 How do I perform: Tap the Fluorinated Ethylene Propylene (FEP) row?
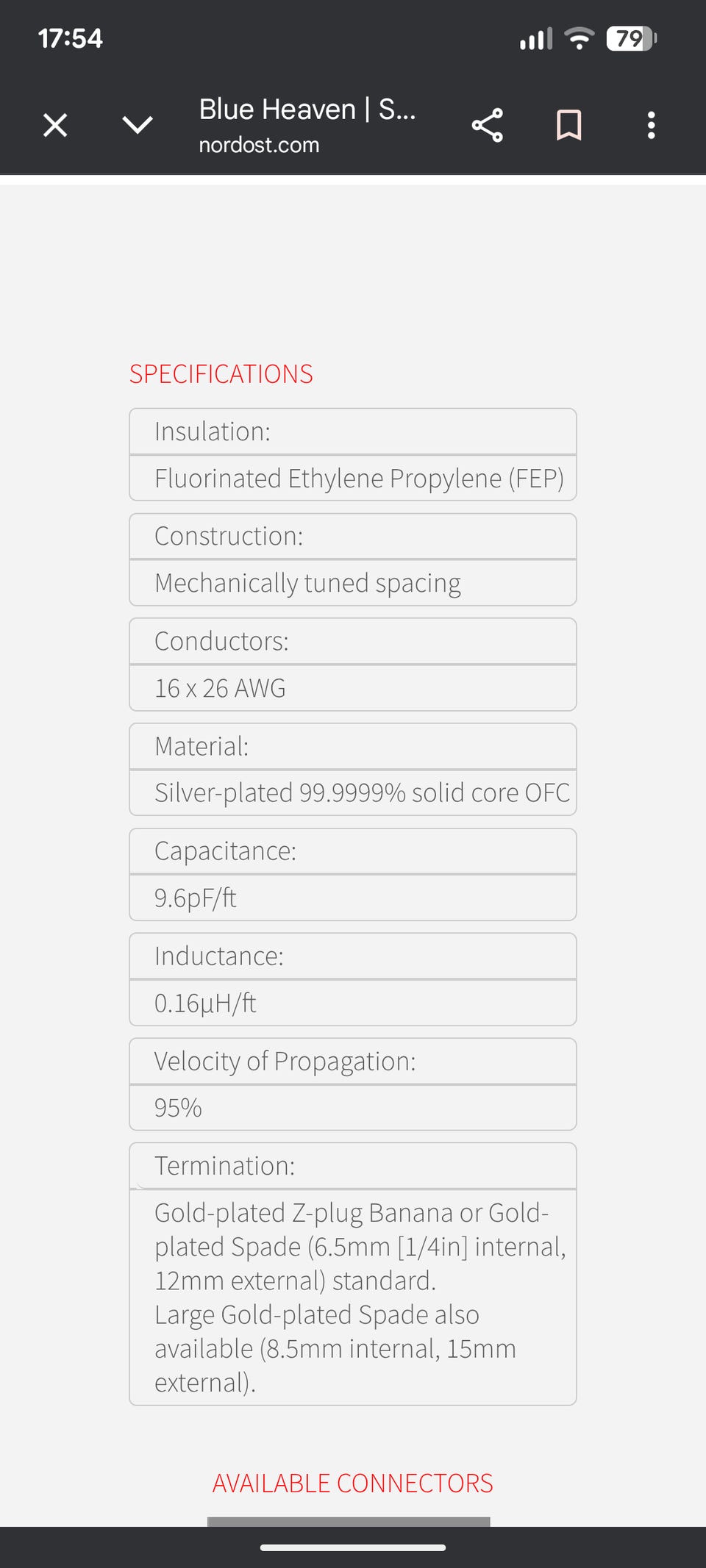(353, 479)
